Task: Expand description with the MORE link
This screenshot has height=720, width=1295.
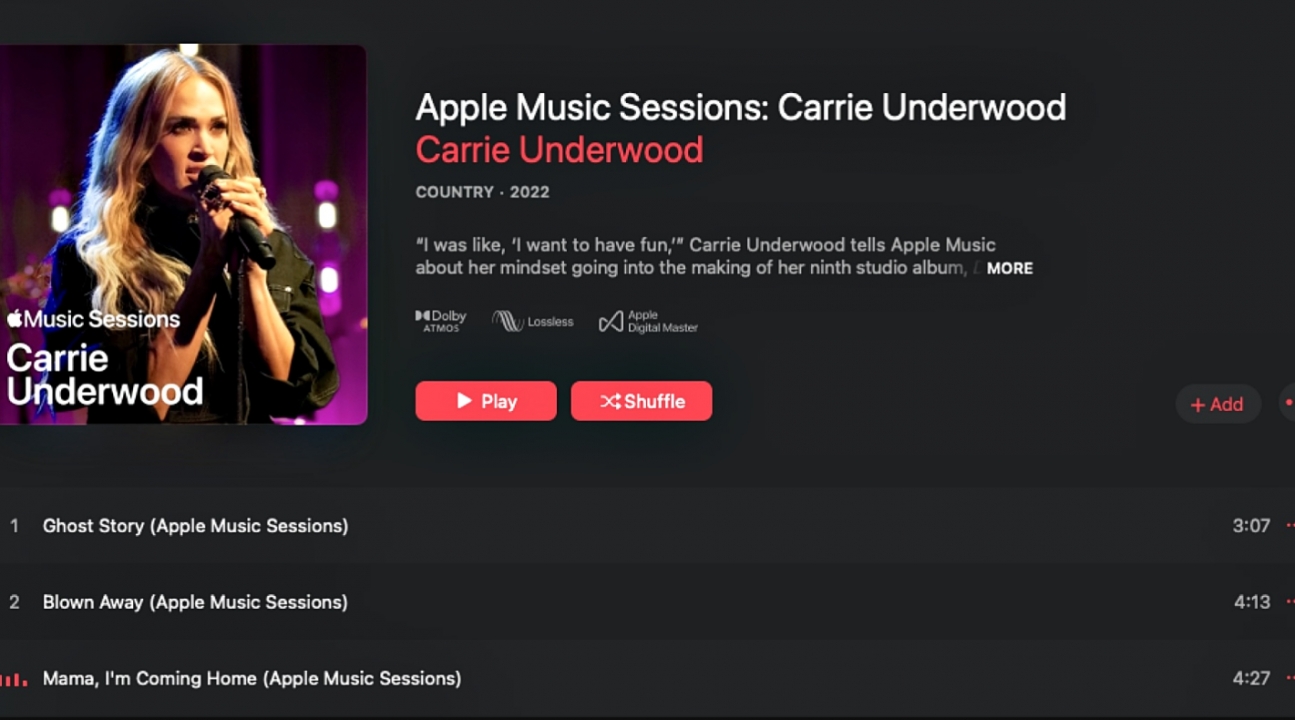Action: (1010, 268)
